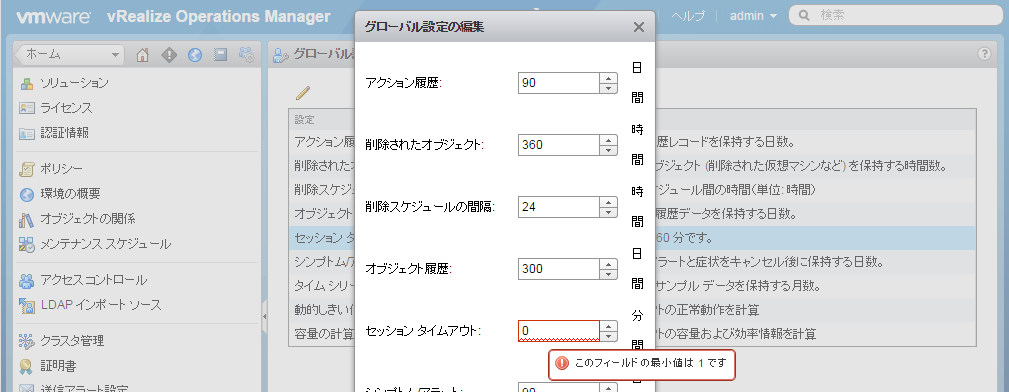The height and width of the screenshot is (392, 1009).
Task: Select the background row ending with 60 分です。
Action: [632, 238]
